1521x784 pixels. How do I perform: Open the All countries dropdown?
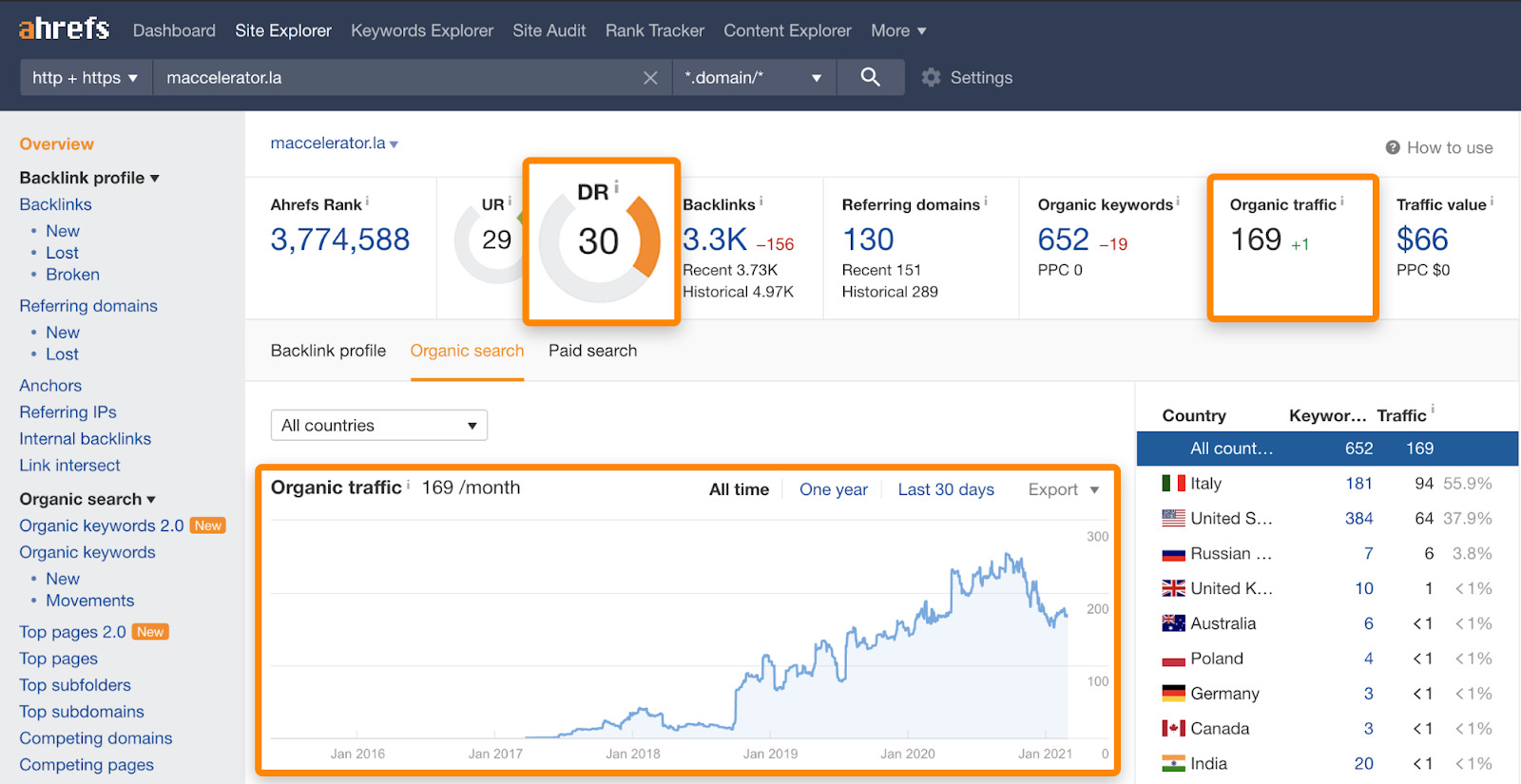pyautogui.click(x=378, y=426)
